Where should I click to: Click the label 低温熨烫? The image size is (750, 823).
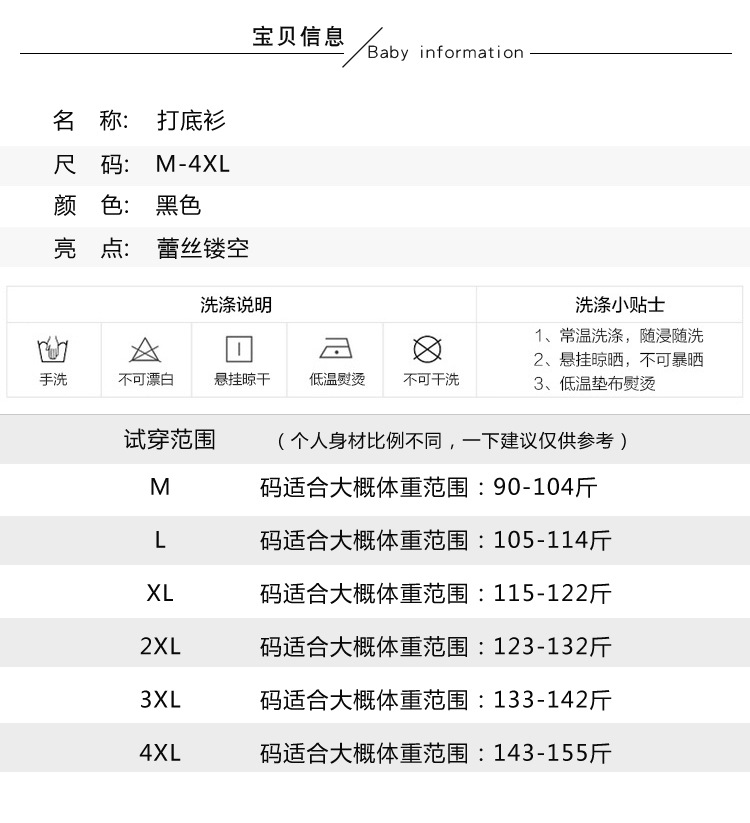tap(337, 379)
